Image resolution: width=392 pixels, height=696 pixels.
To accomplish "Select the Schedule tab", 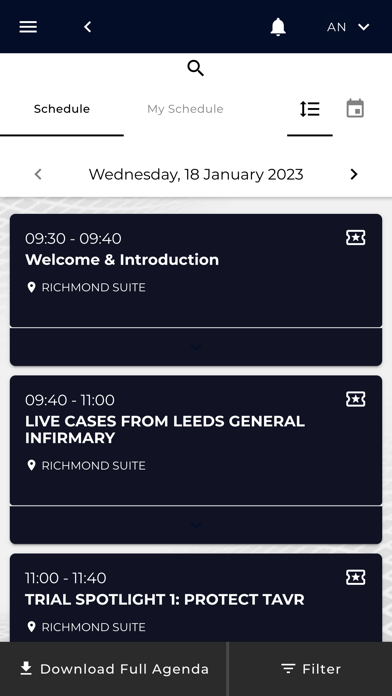I will tap(62, 109).
